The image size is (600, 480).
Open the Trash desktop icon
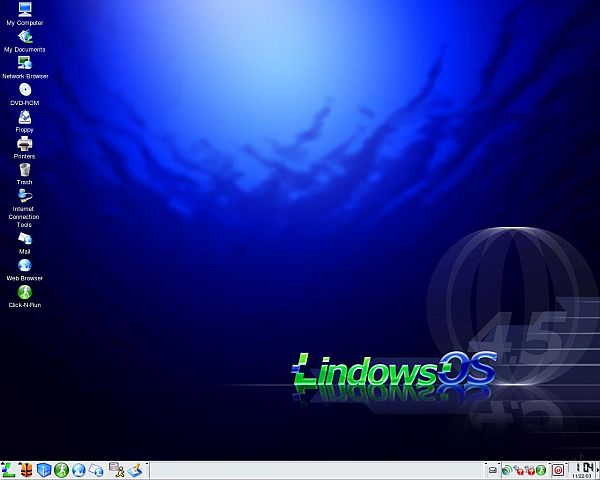[24, 170]
